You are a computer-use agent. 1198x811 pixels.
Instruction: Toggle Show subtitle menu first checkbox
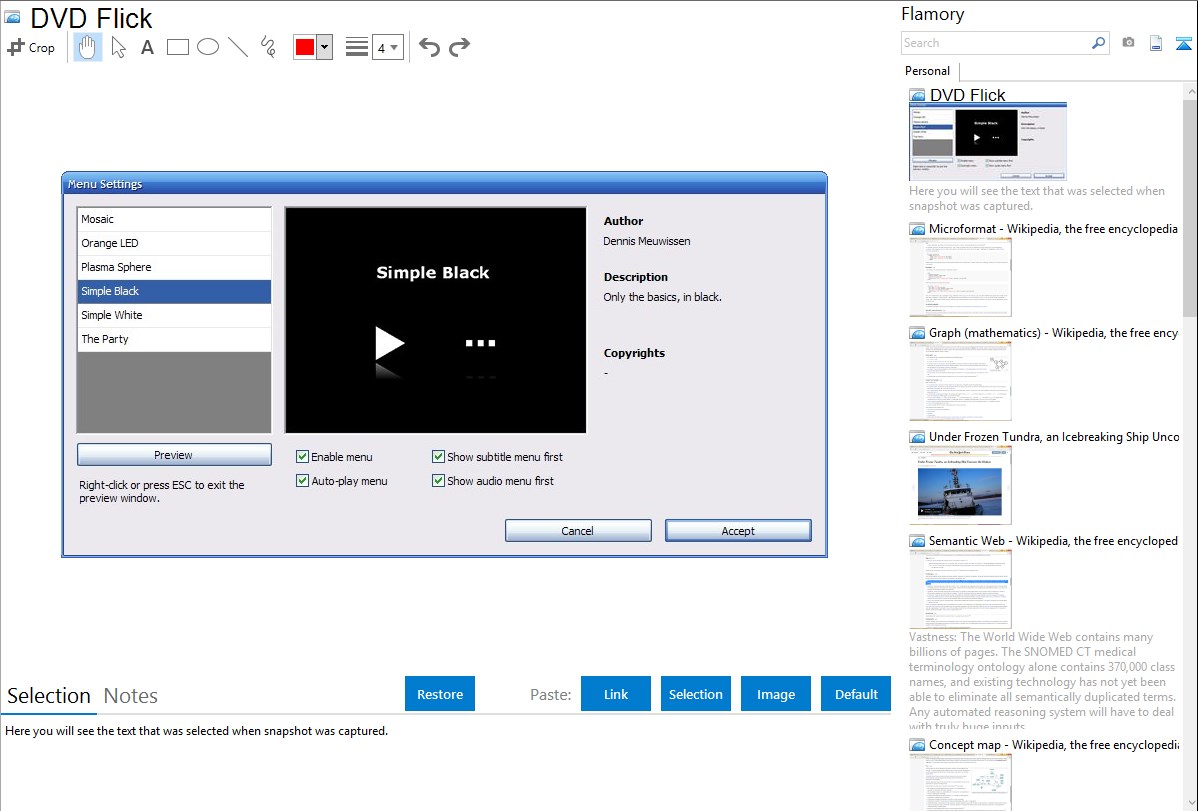click(x=439, y=457)
